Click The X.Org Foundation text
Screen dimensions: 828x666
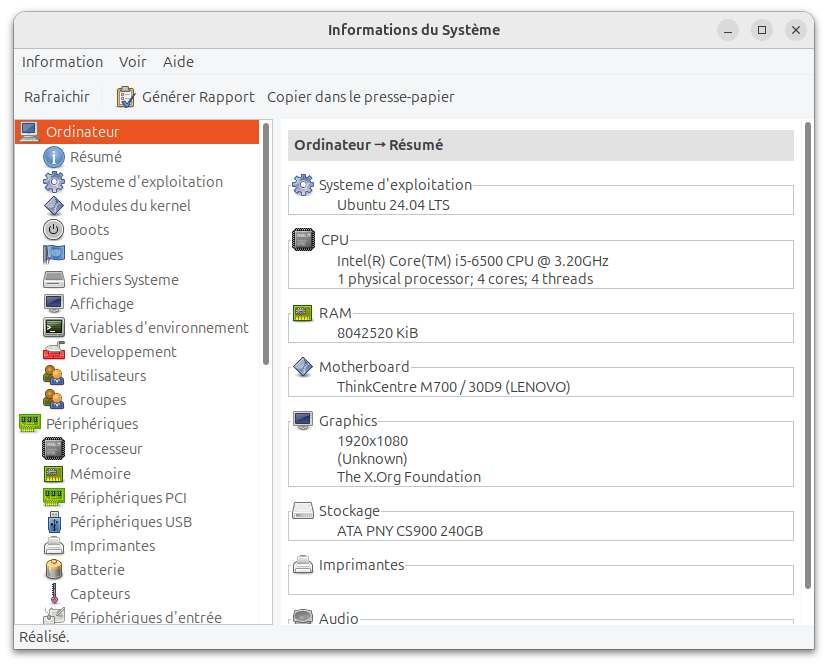409,476
